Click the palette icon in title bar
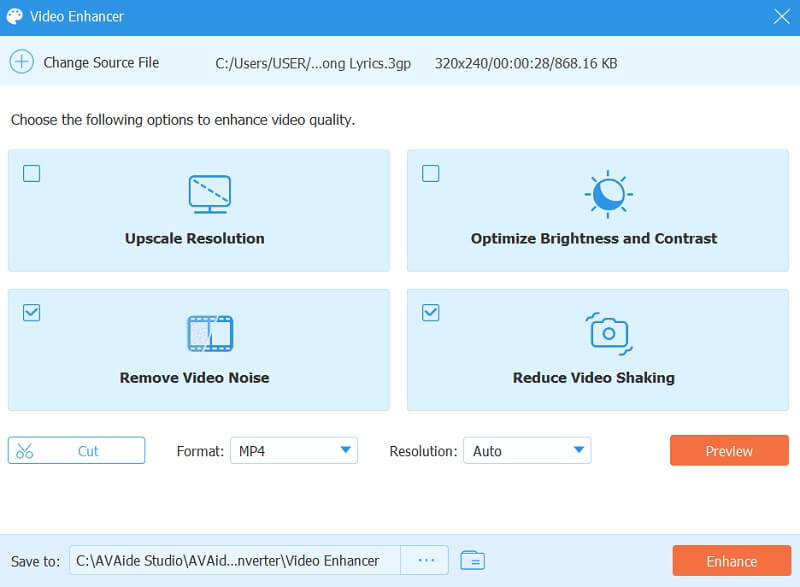 tap(15, 17)
